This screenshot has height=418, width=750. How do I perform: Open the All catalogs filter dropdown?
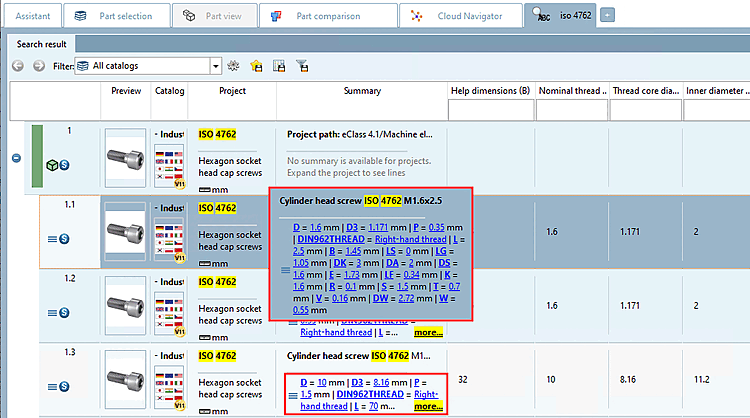[215, 66]
